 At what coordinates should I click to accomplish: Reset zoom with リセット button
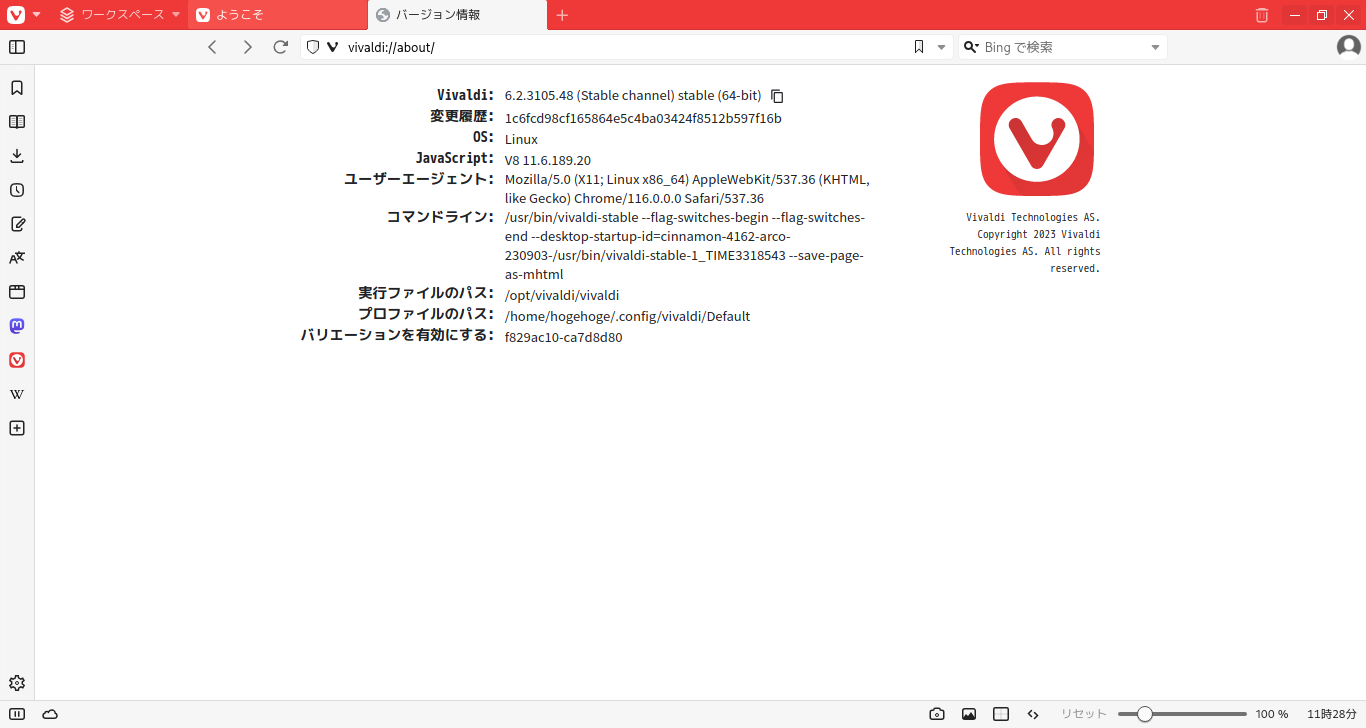pyautogui.click(x=1084, y=714)
